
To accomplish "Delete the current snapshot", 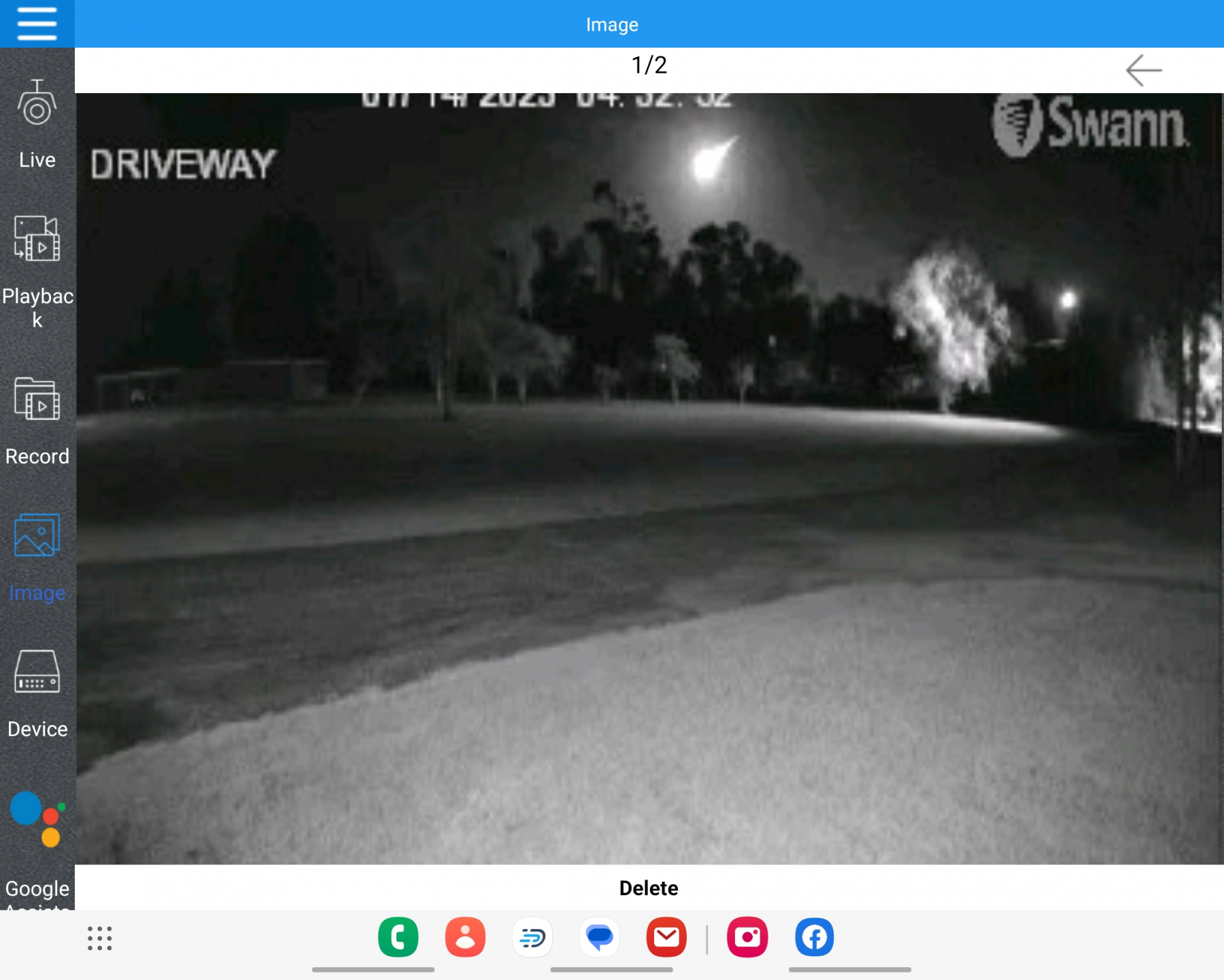I will click(648, 888).
